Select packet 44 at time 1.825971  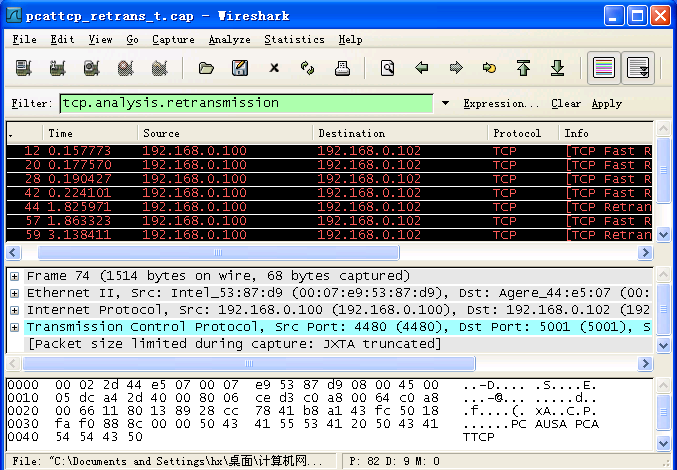pyautogui.click(x=329, y=207)
